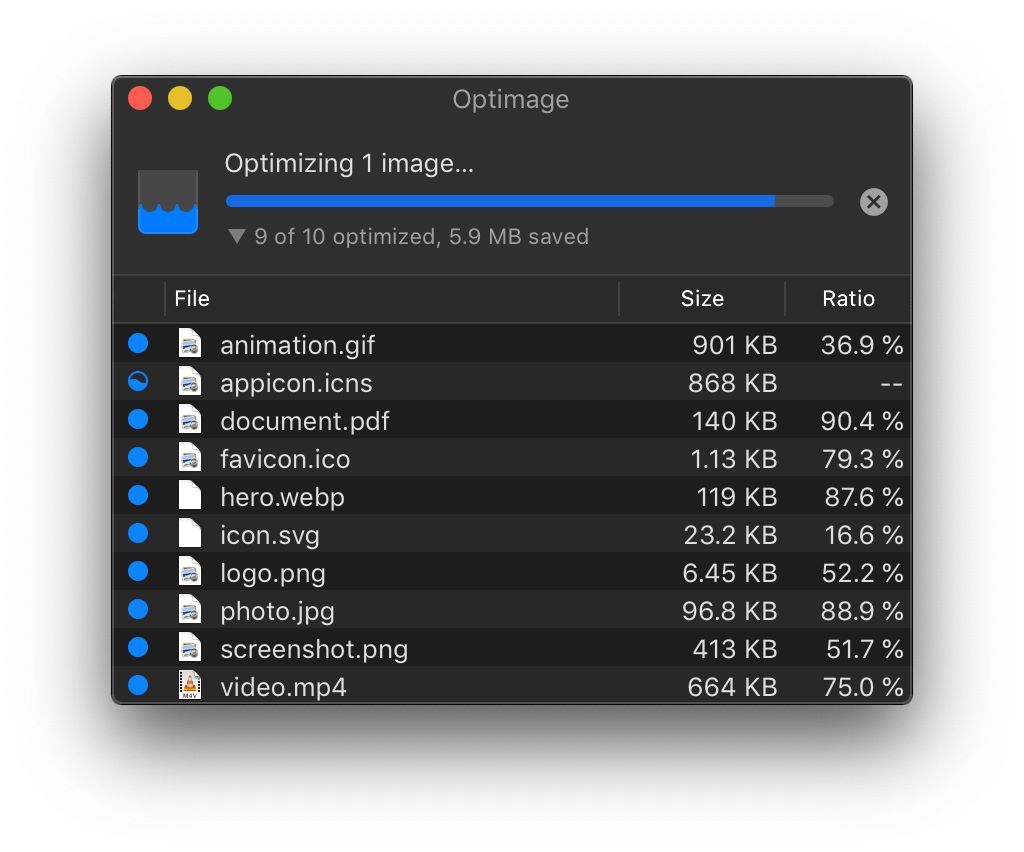Click the yellow minimize window button
This screenshot has height=852, width=1024.
[x=180, y=99]
